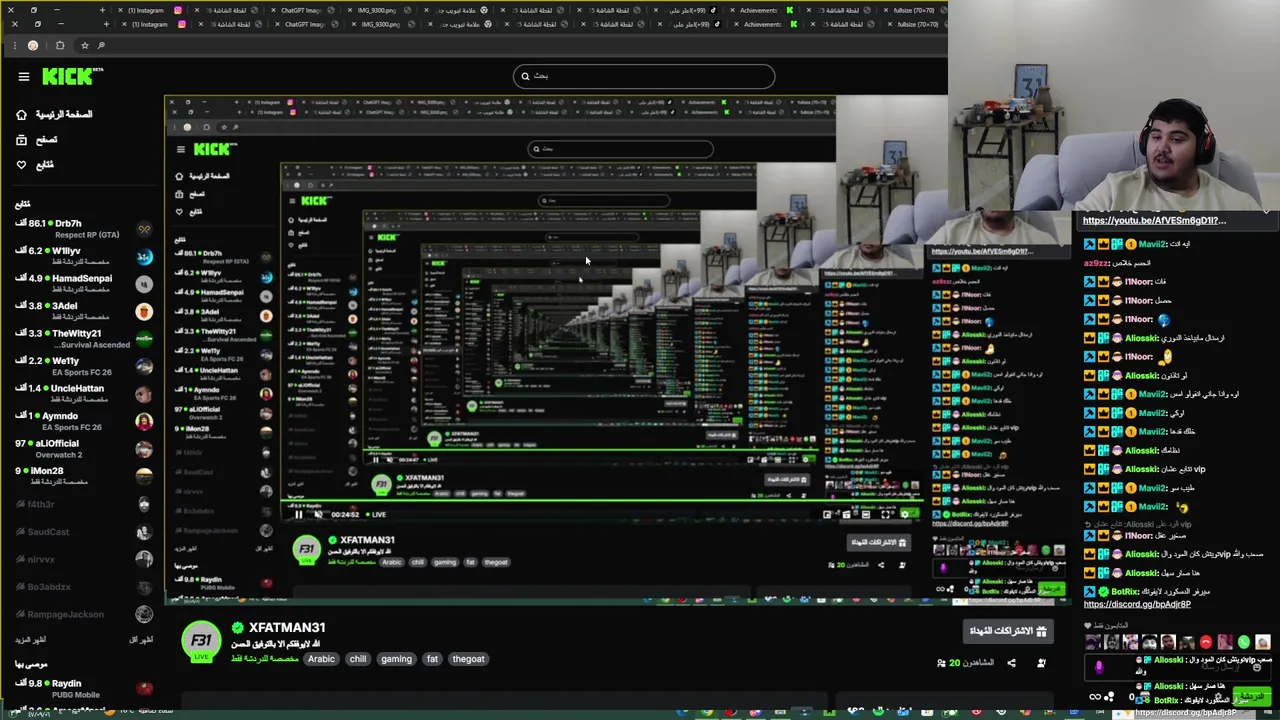Open offline SaudCast channel in sidebar
This screenshot has width=1280, height=720.
pyautogui.click(x=84, y=532)
